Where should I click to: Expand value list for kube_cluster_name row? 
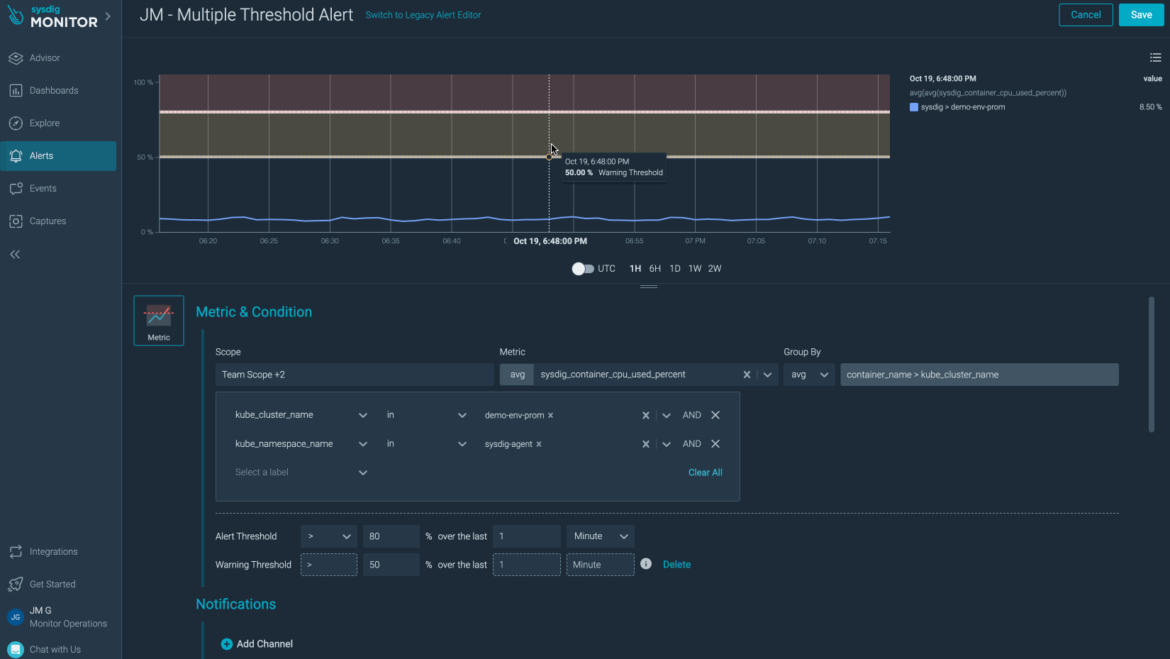tap(666, 416)
